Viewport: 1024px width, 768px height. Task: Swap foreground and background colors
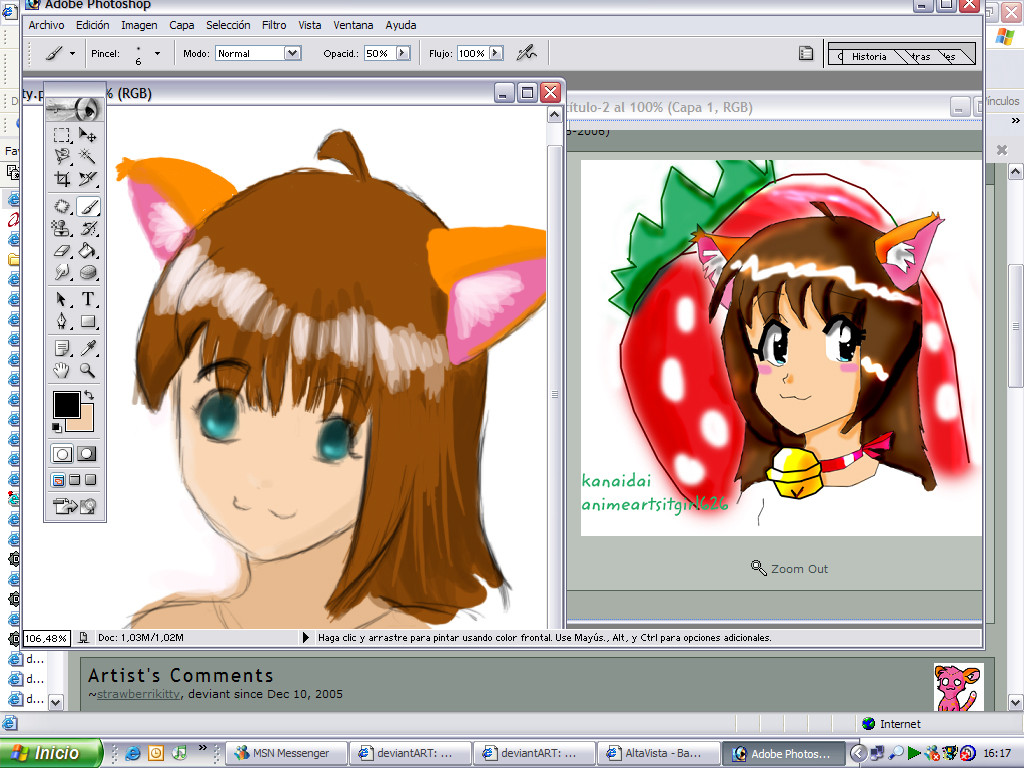pos(89,395)
